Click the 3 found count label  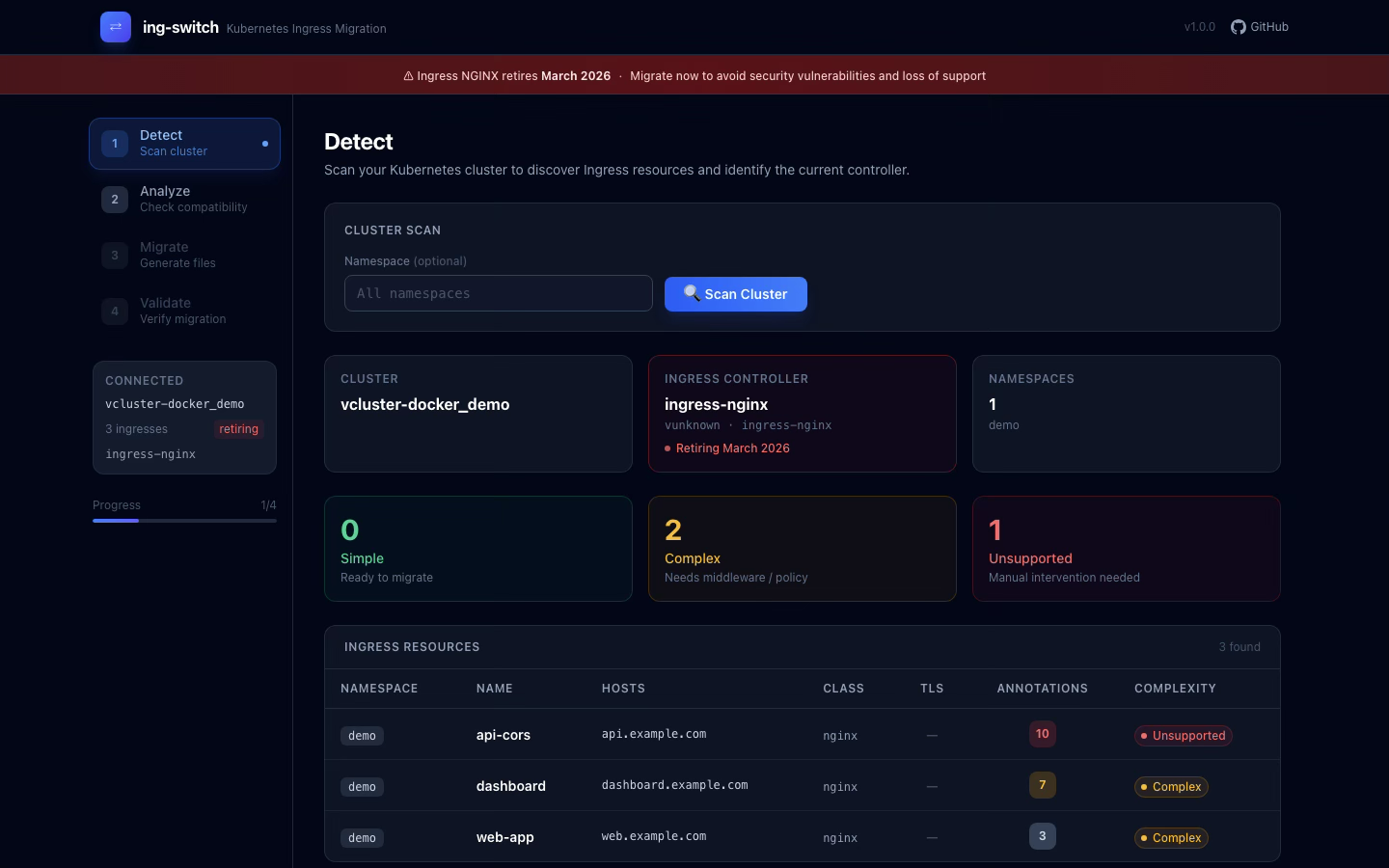point(1239,647)
